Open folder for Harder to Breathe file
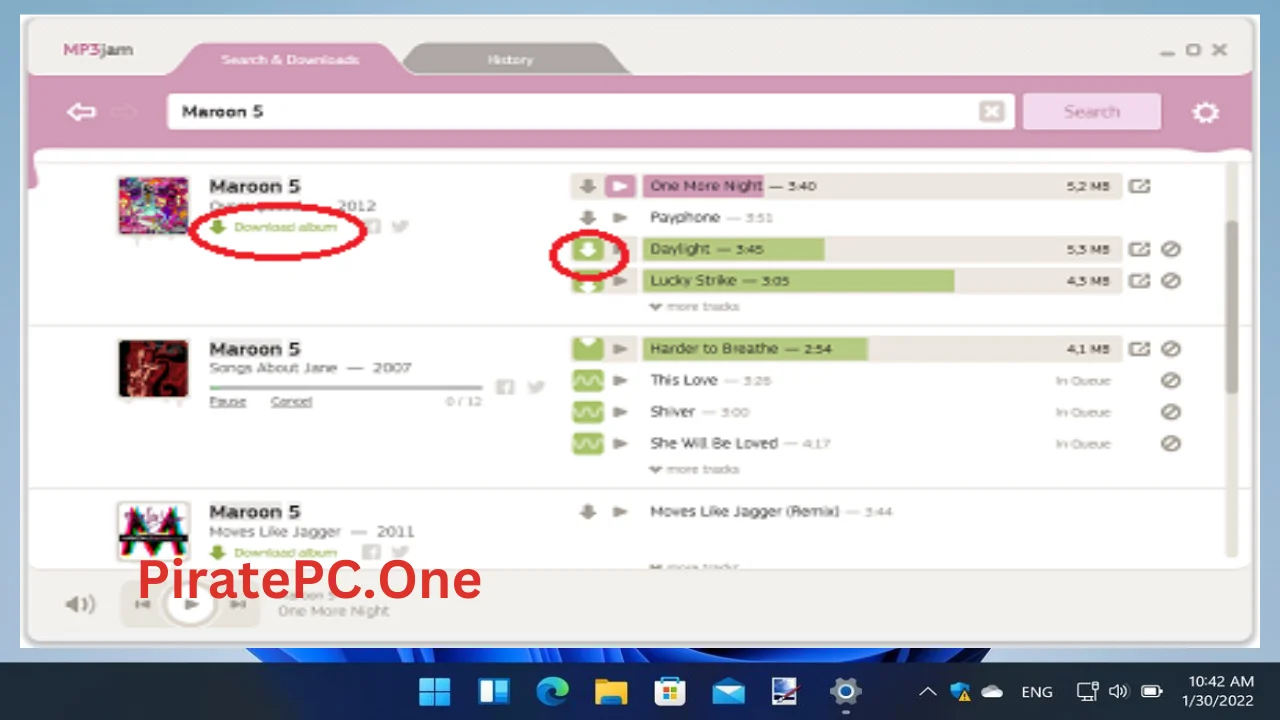Image resolution: width=1280 pixels, height=720 pixels. click(x=1140, y=349)
